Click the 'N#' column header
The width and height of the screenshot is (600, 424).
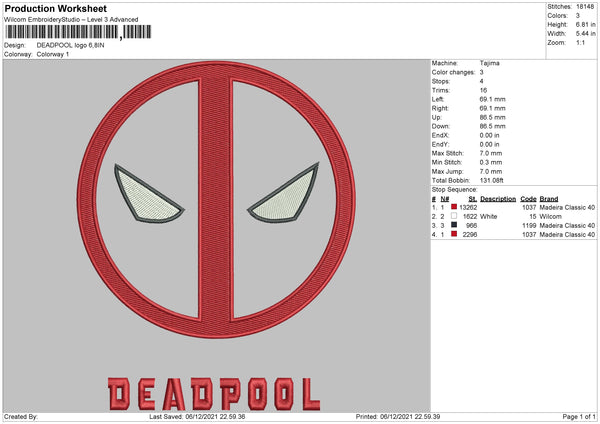pos(445,199)
